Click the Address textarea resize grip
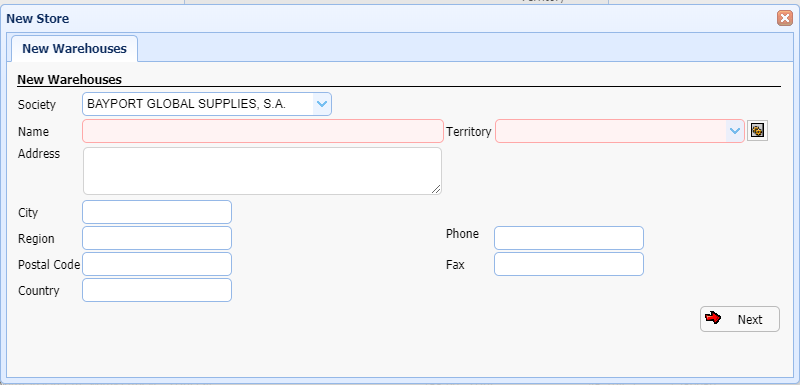Image resolution: width=800 pixels, height=385 pixels. pos(436,189)
